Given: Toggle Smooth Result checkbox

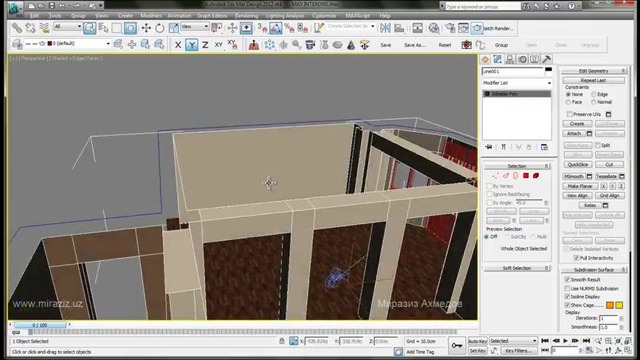Looking at the screenshot, I should click(x=567, y=280).
